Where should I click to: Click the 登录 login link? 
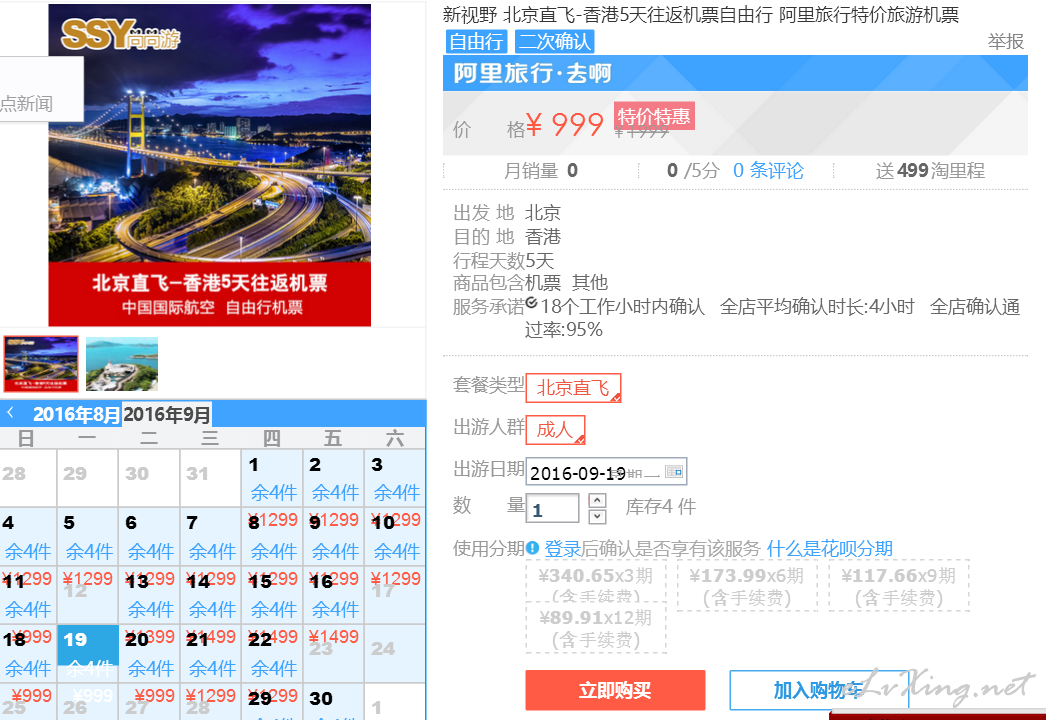click(562, 549)
